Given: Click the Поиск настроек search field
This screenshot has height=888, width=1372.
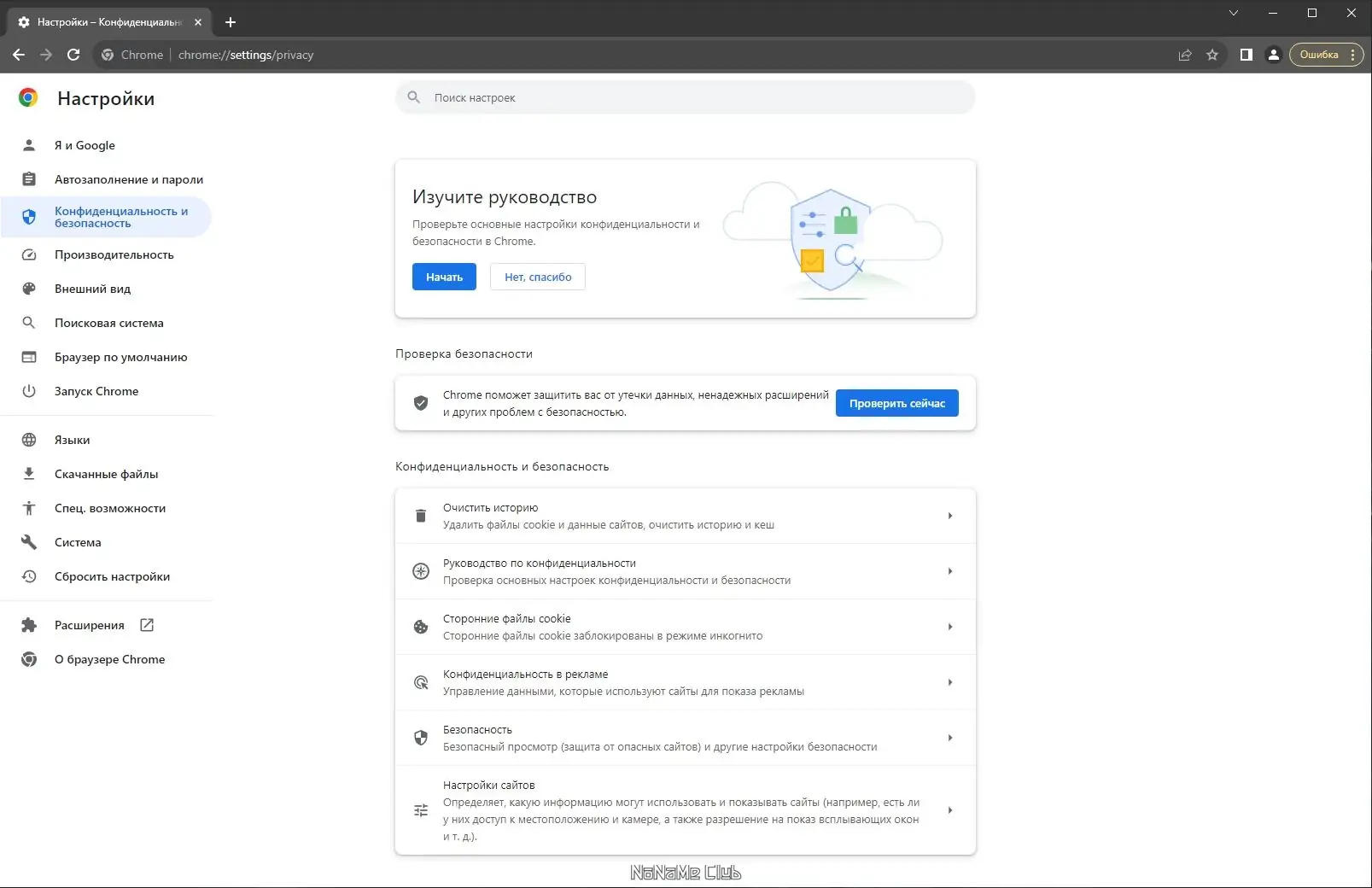Looking at the screenshot, I should click(x=685, y=97).
